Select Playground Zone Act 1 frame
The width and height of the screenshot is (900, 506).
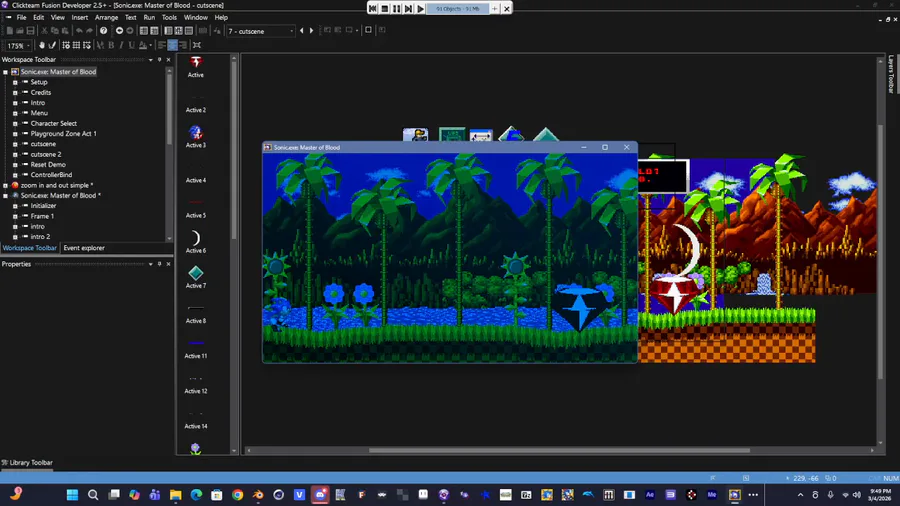coord(63,134)
